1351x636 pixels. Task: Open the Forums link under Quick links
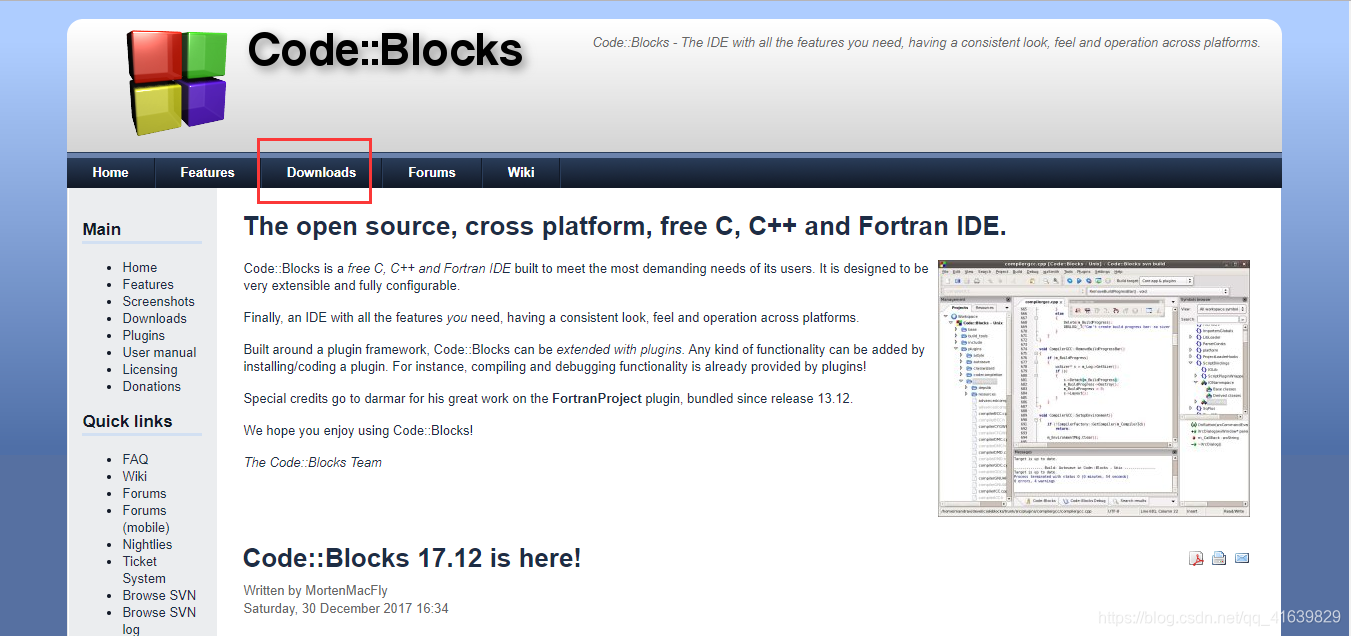point(145,493)
